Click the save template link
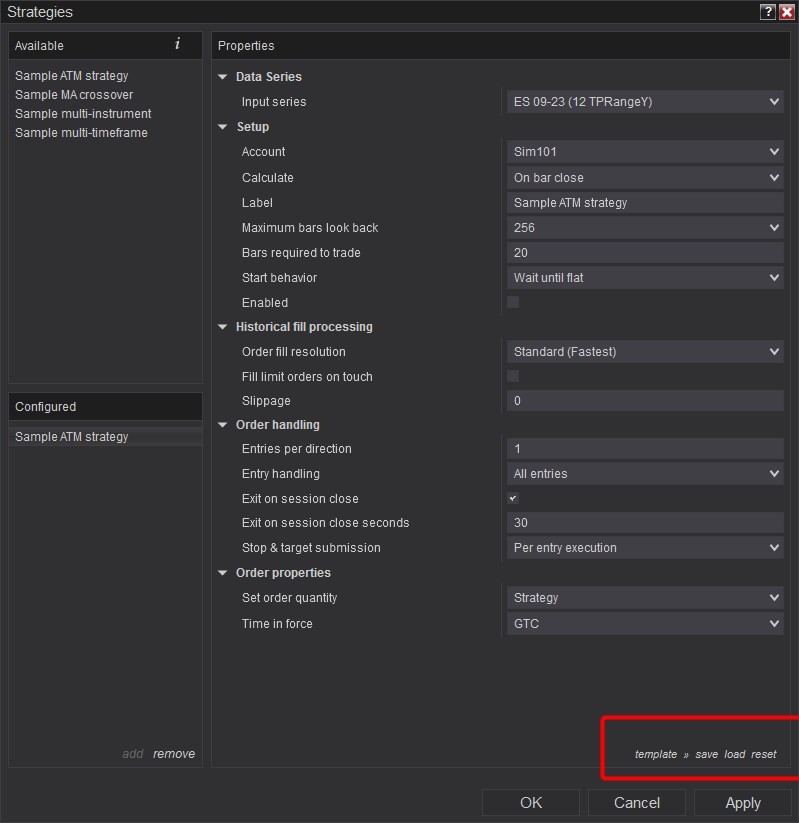 [706, 754]
